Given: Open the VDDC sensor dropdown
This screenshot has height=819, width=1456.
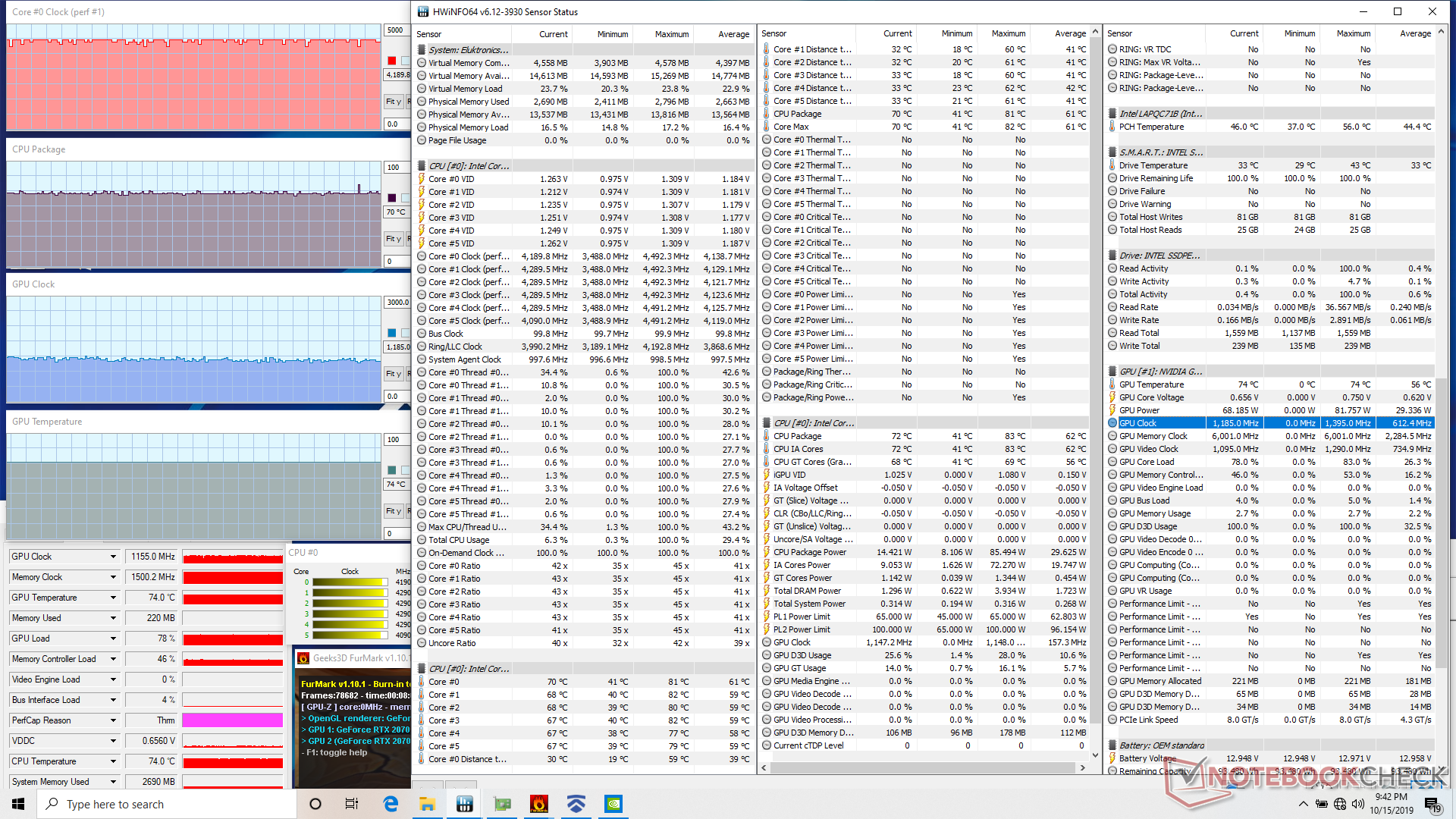Looking at the screenshot, I should point(113,741).
